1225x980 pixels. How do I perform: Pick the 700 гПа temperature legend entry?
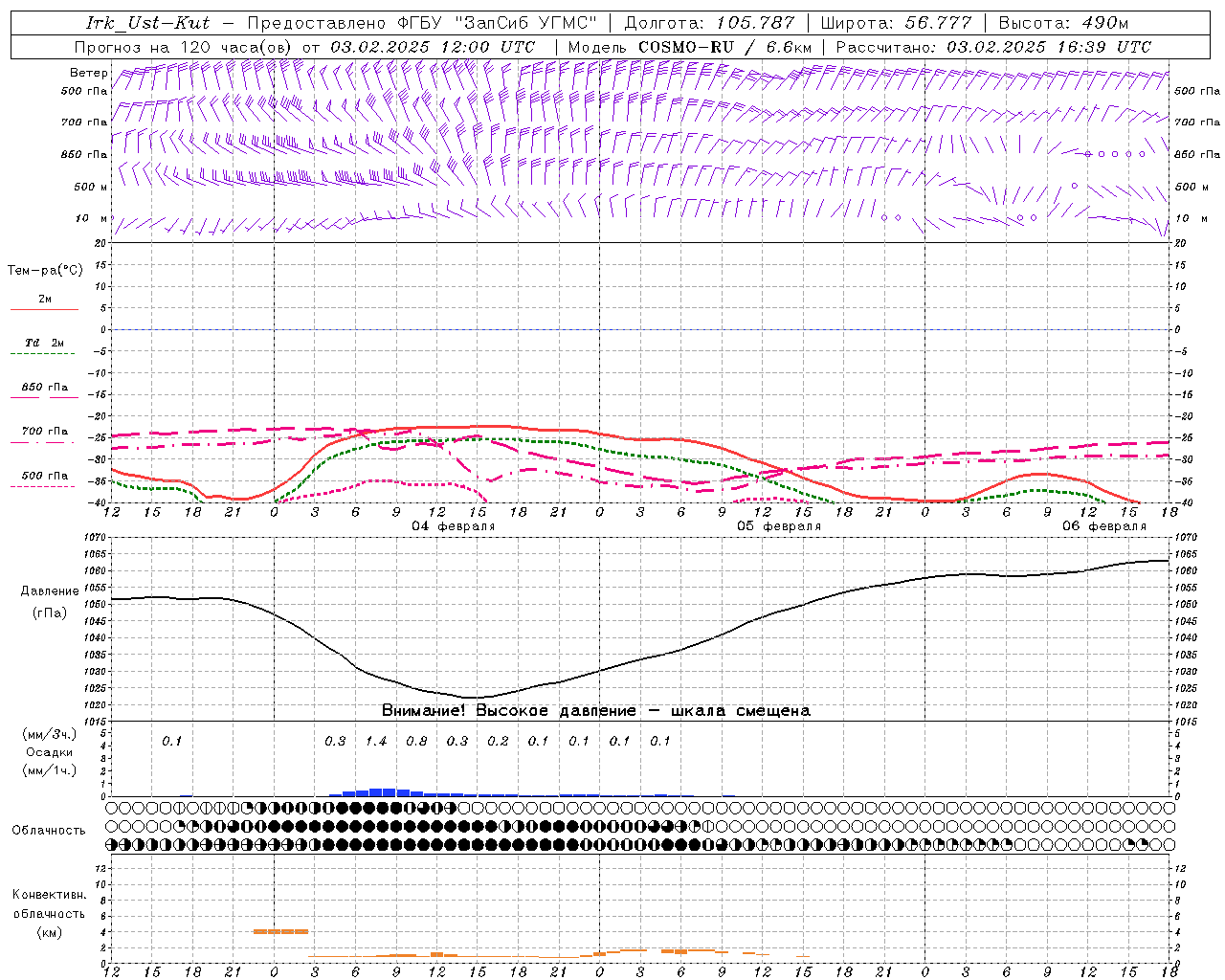(44, 432)
